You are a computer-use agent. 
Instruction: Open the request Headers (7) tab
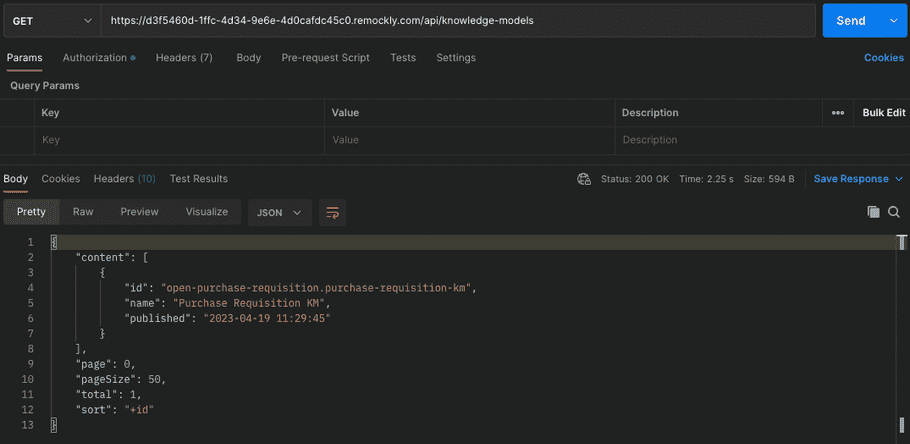point(184,58)
